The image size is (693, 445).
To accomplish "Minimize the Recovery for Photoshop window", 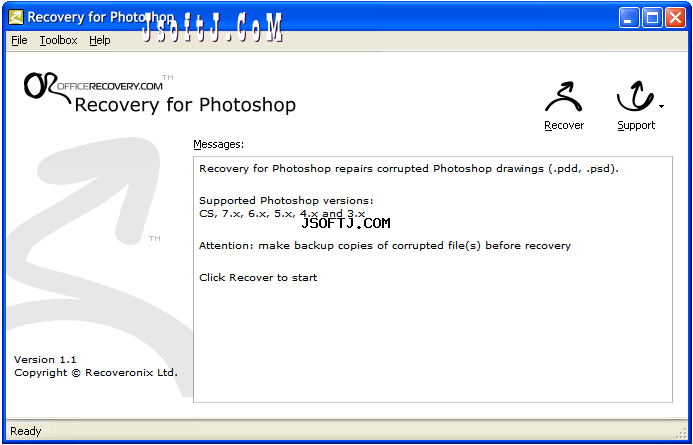I will (x=629, y=18).
